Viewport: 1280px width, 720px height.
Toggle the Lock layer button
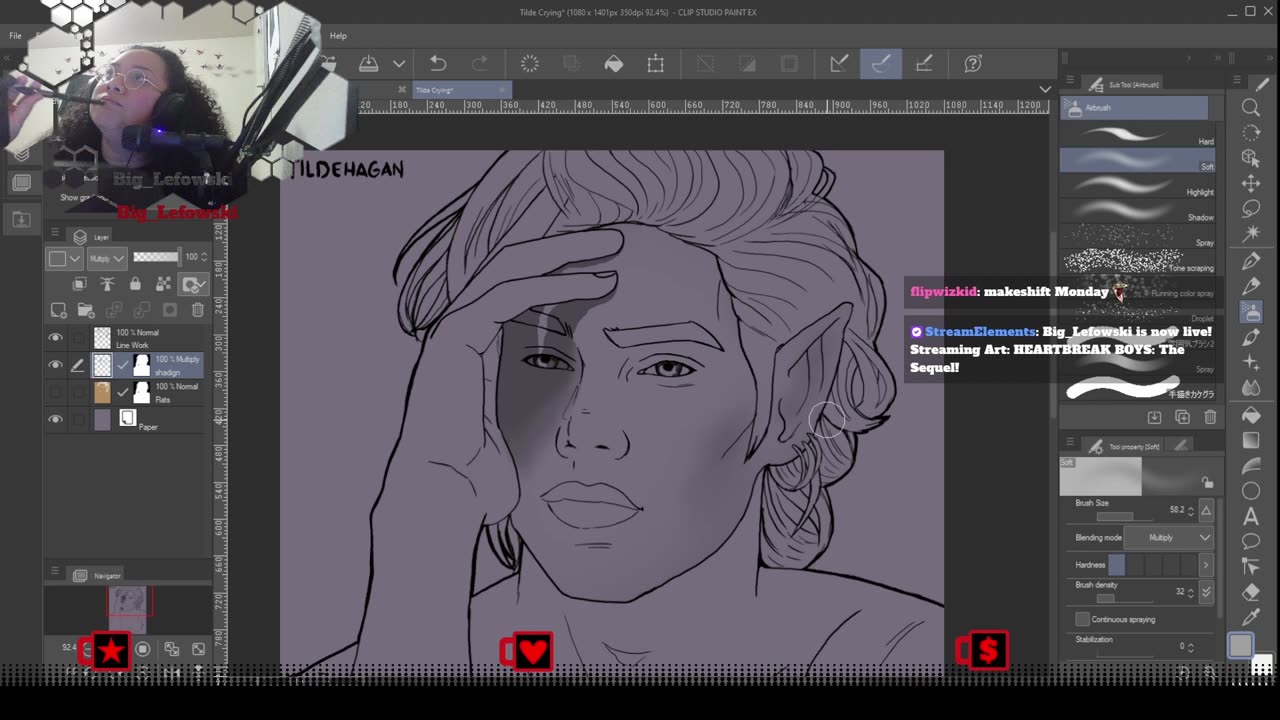[135, 285]
